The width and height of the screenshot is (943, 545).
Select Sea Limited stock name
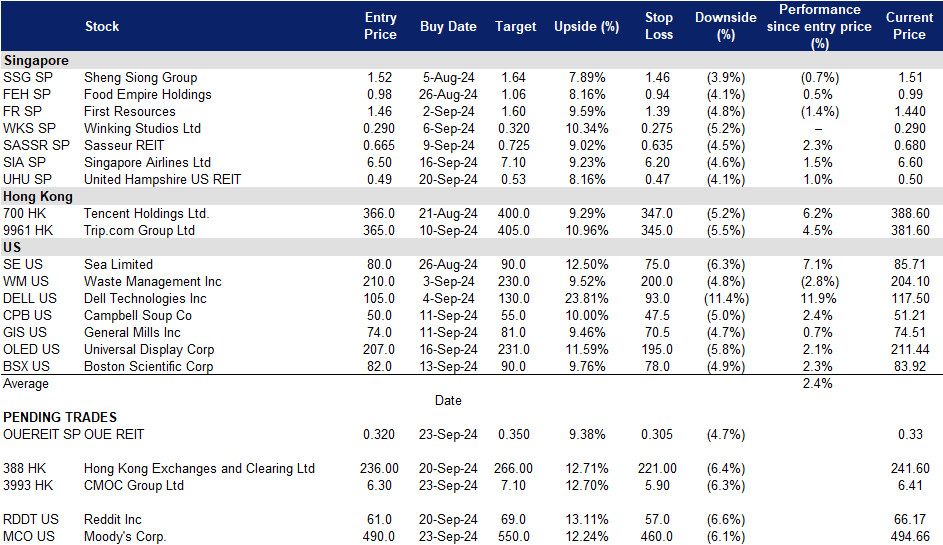pos(118,265)
